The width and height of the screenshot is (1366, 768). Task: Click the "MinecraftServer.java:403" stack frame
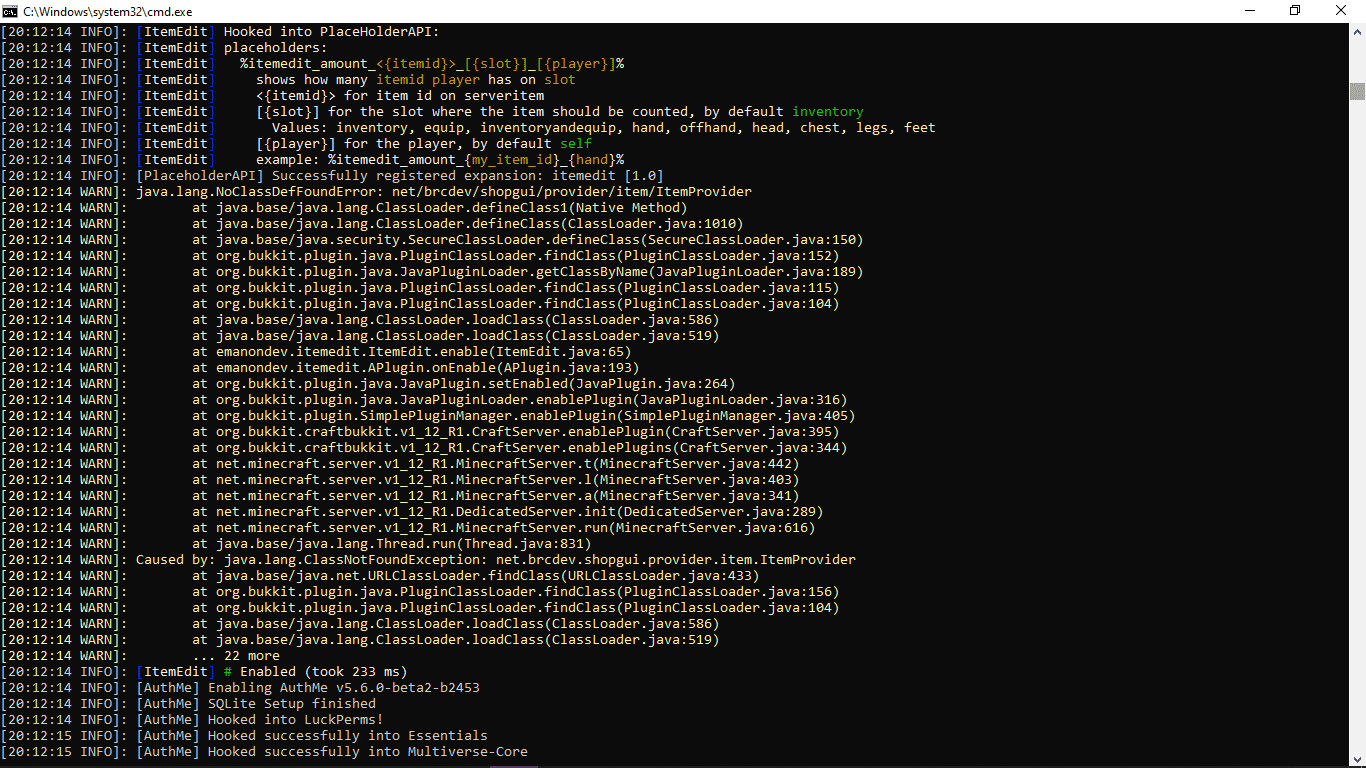495,479
